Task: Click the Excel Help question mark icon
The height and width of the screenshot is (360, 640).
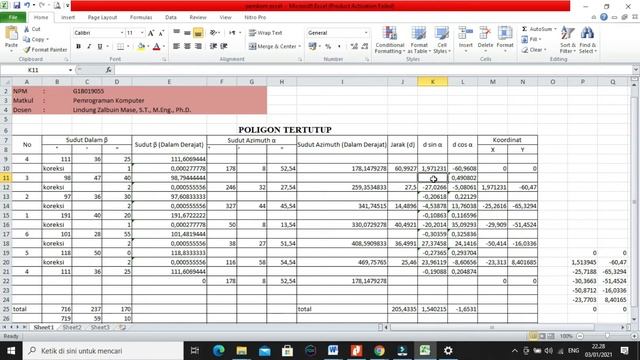Action: [x=604, y=17]
